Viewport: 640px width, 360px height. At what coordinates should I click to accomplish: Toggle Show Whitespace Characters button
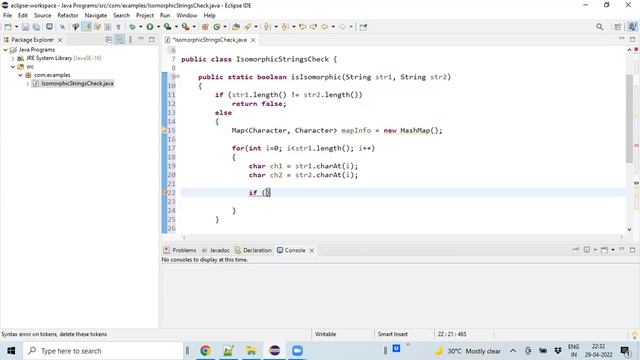[x=118, y=27]
